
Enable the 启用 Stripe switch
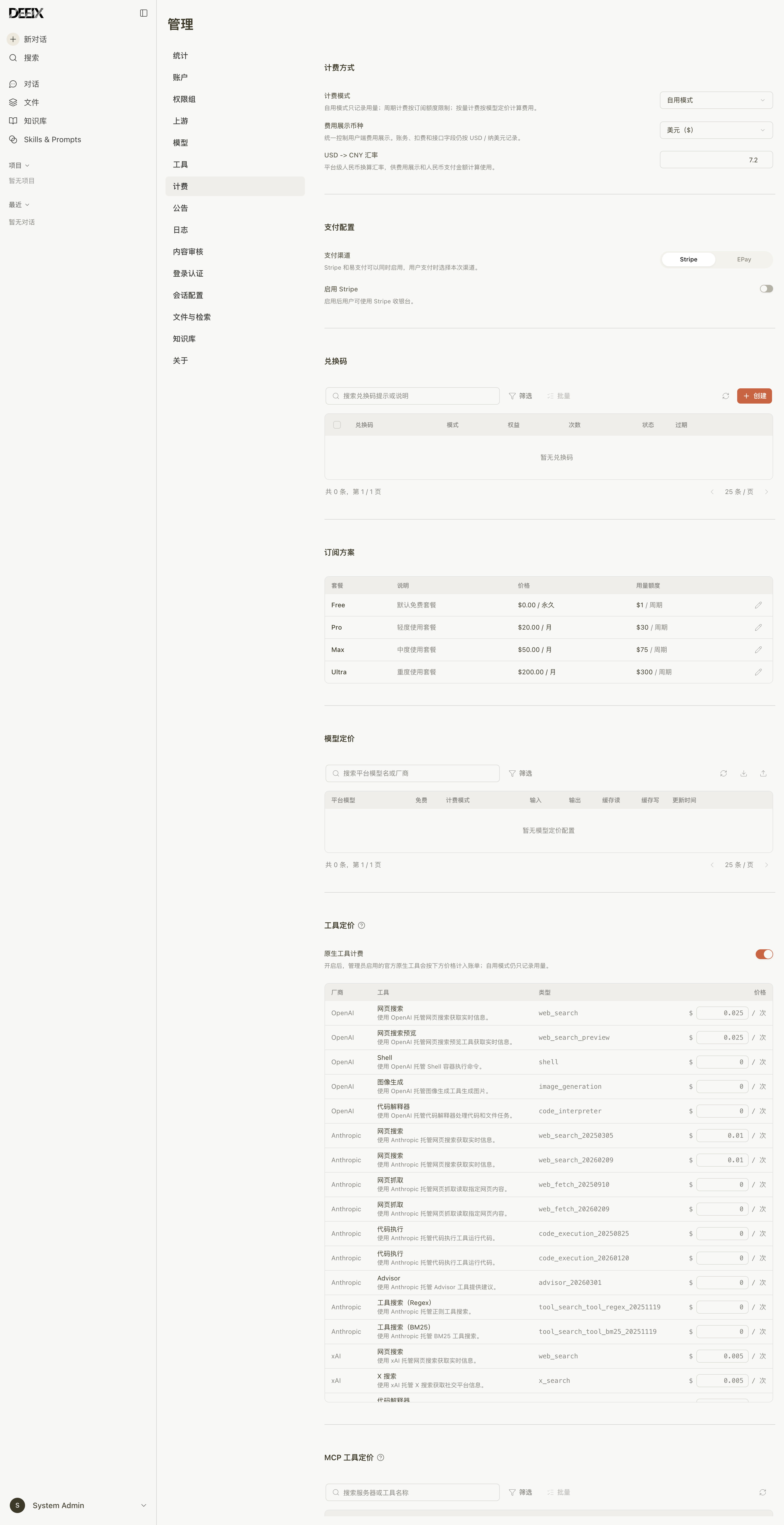766,289
